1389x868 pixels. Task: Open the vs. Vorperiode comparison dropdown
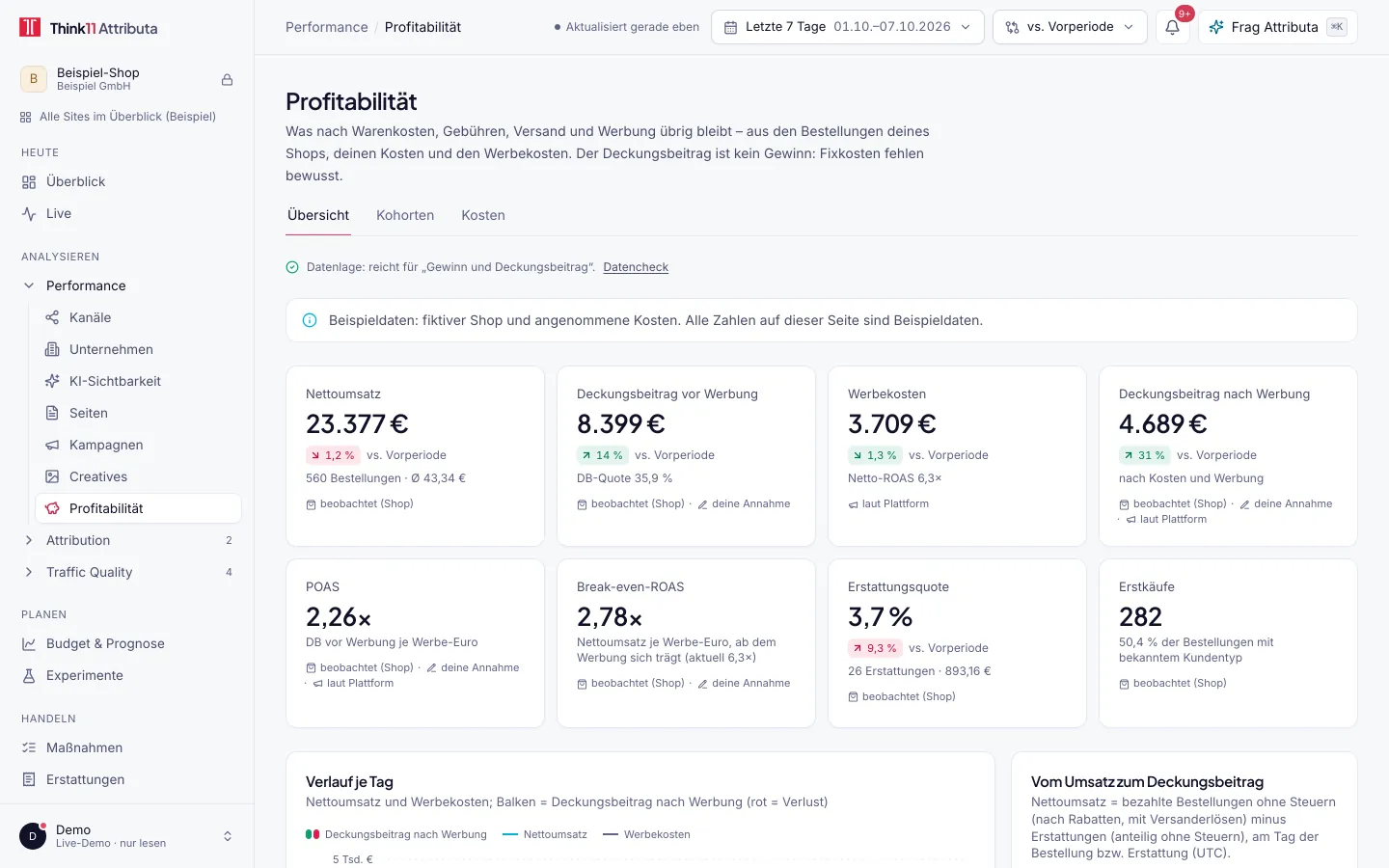click(1070, 27)
